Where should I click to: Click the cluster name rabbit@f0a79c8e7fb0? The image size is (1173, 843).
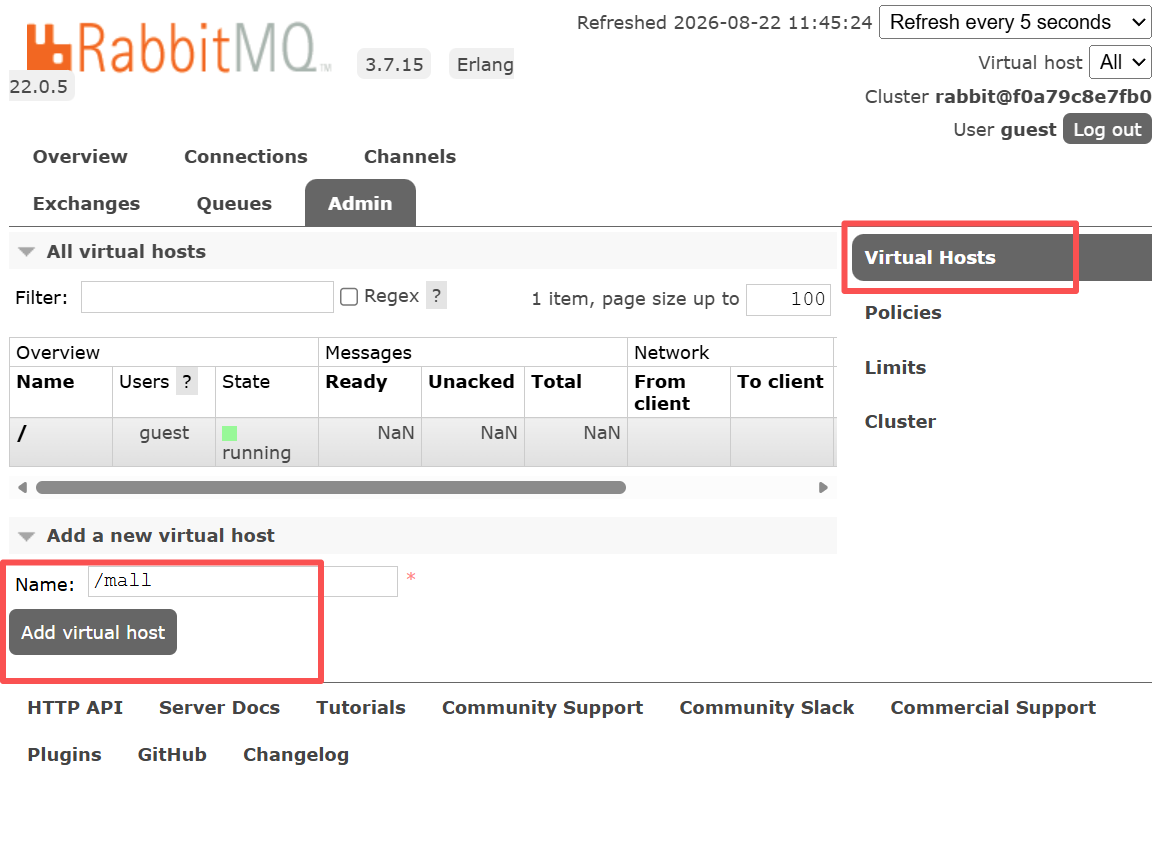click(x=1043, y=96)
